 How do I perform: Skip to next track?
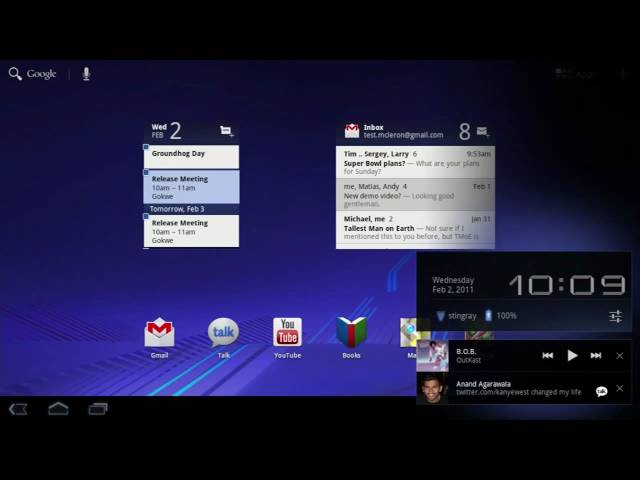coord(596,356)
